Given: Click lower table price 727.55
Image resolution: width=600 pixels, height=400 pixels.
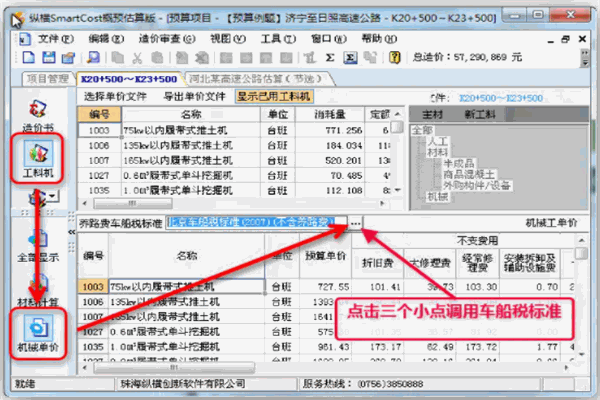Looking at the screenshot, I should pyautogui.click(x=334, y=287).
